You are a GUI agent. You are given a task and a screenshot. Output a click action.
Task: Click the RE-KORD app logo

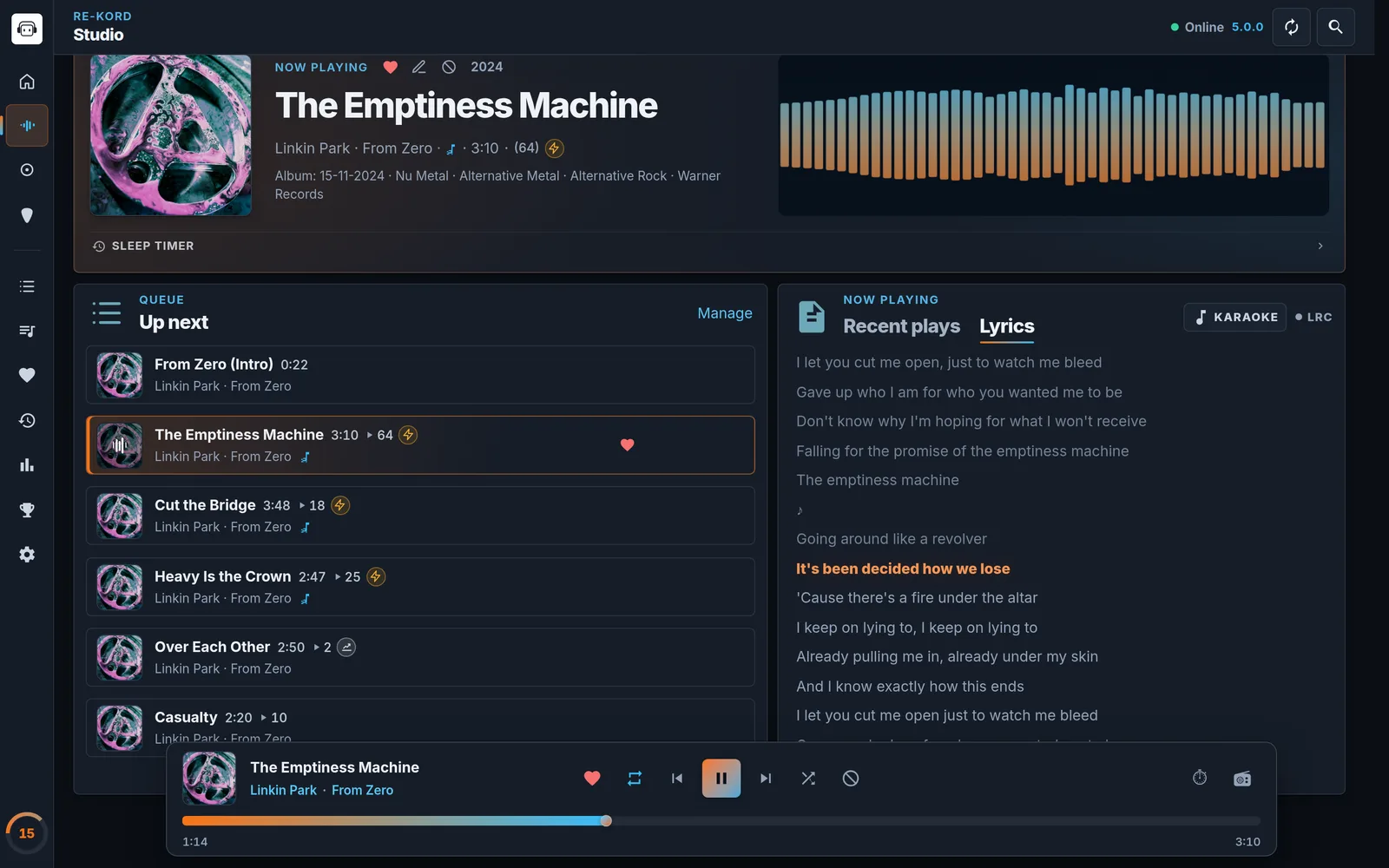(27, 29)
